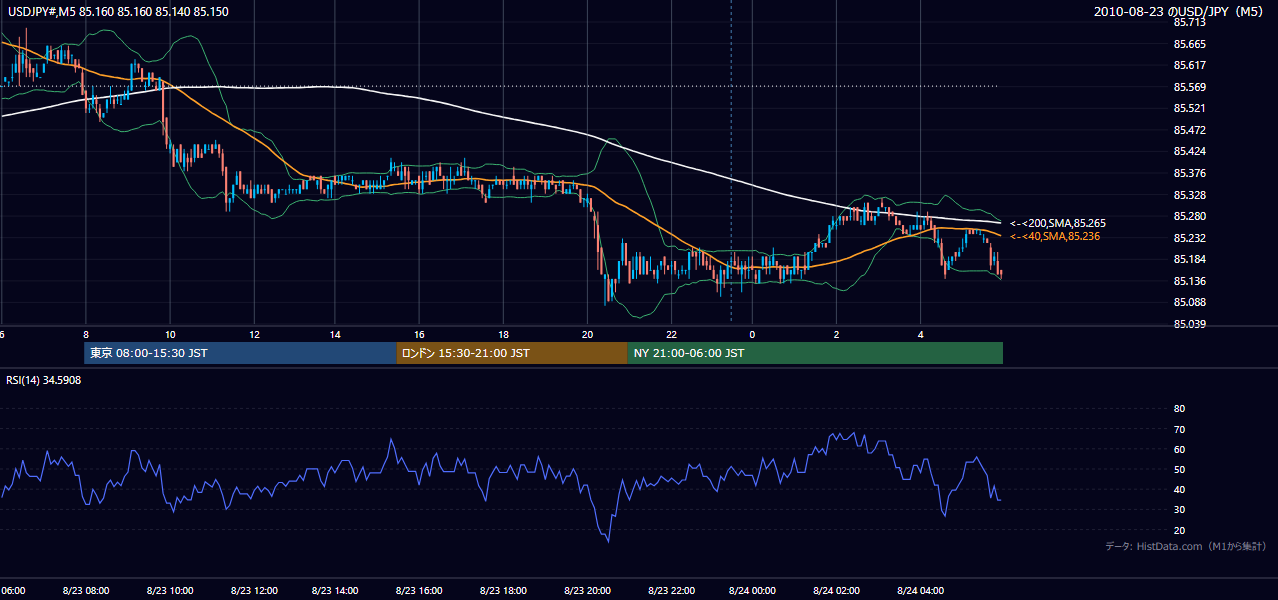
Task: Click the 8/24 02:00 time label
Action: 837,591
